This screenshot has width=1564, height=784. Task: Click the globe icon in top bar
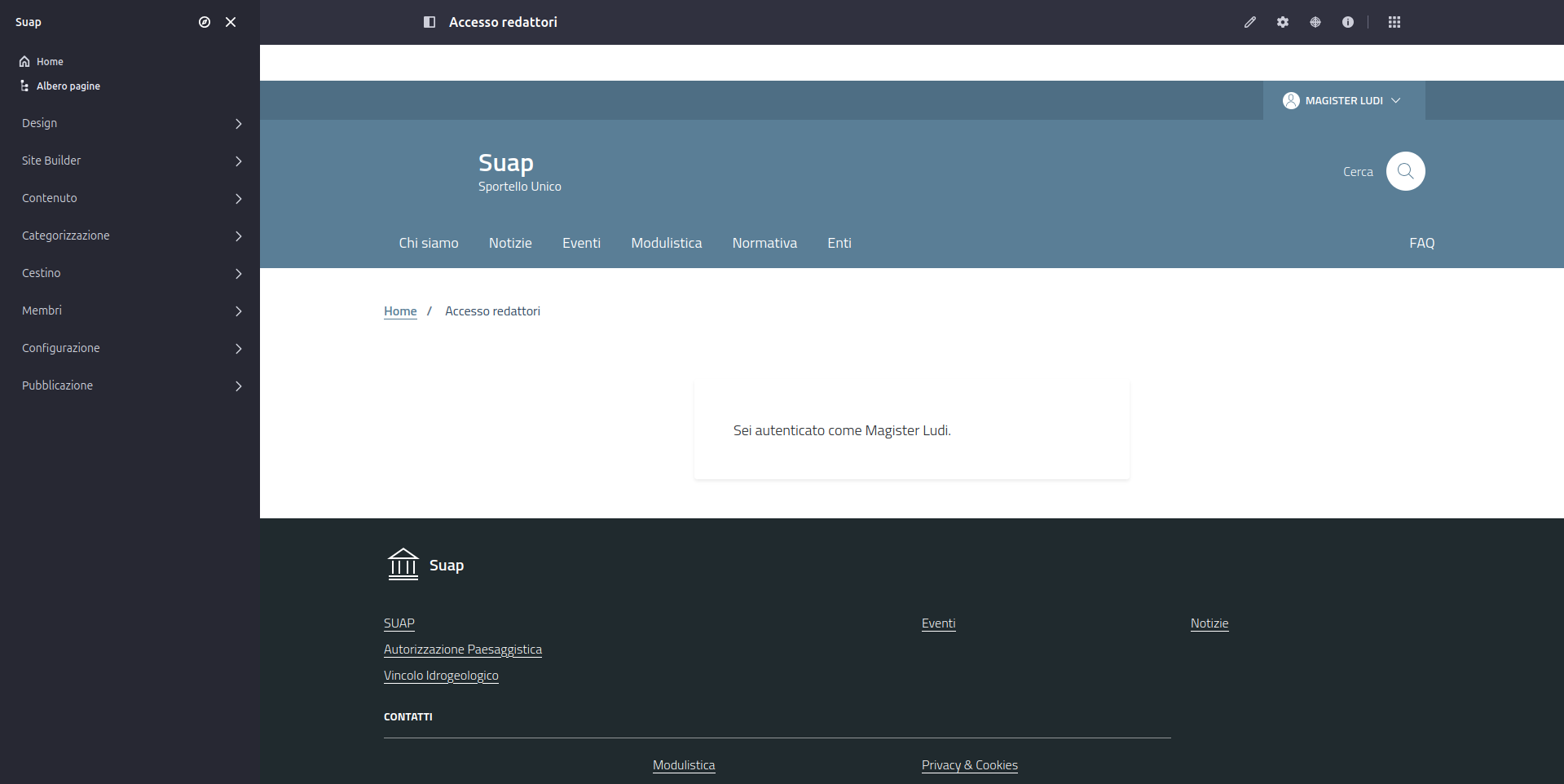[1315, 22]
